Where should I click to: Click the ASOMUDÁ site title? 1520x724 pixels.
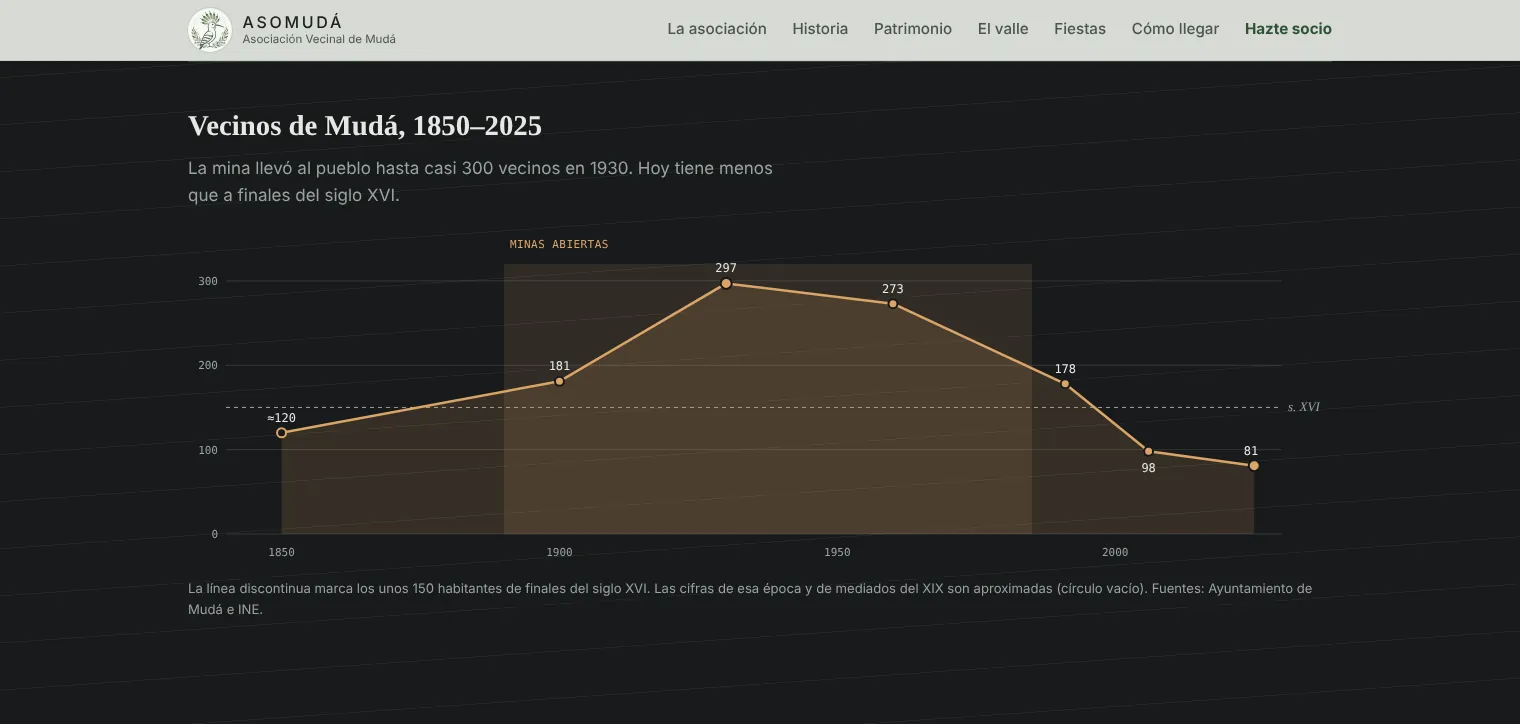[x=292, y=22]
